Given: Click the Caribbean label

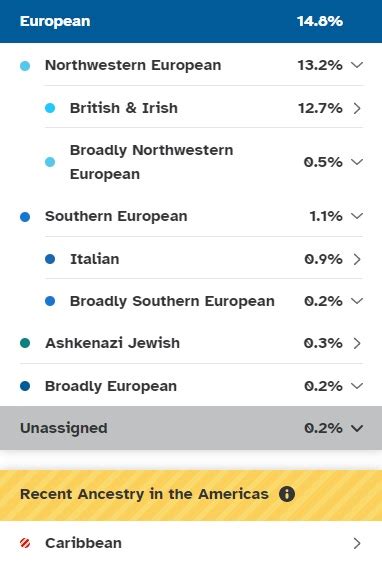Looking at the screenshot, I should click(x=83, y=543).
